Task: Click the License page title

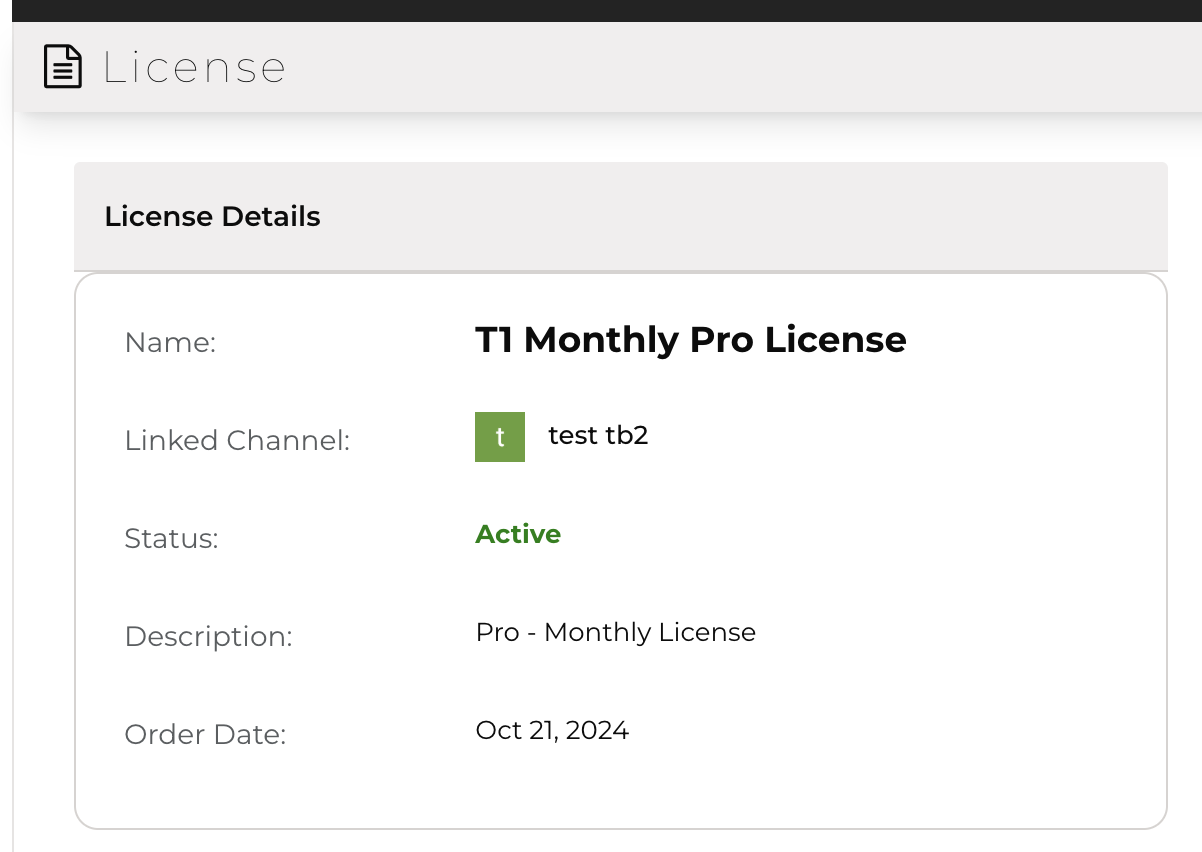Action: (x=194, y=68)
